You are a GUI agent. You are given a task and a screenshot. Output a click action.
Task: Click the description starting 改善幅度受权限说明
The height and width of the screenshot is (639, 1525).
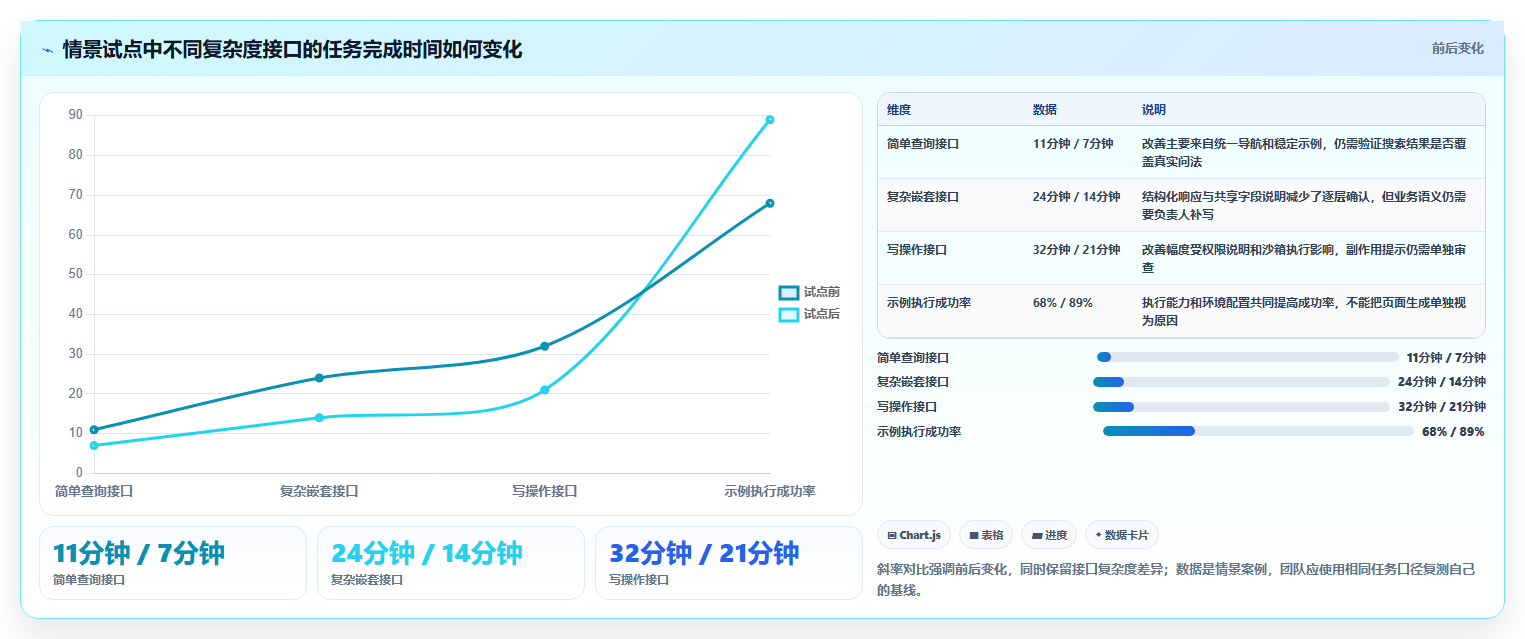(x=1304, y=259)
